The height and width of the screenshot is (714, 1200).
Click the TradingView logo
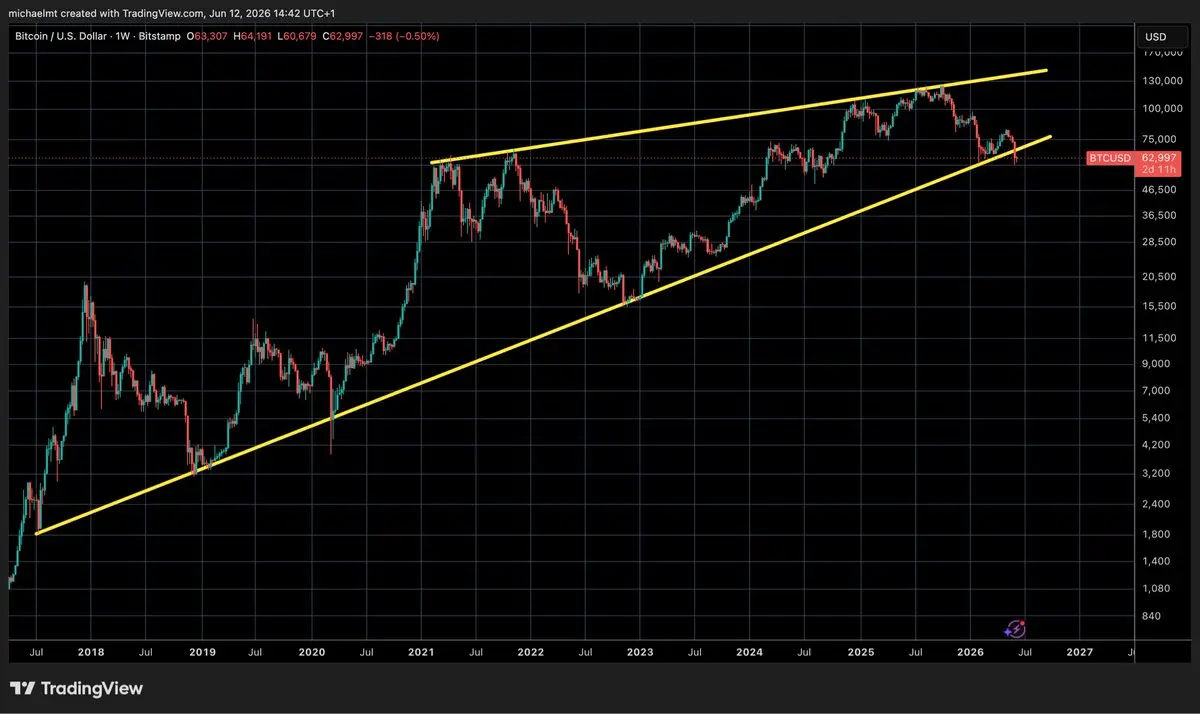pyautogui.click(x=77, y=688)
